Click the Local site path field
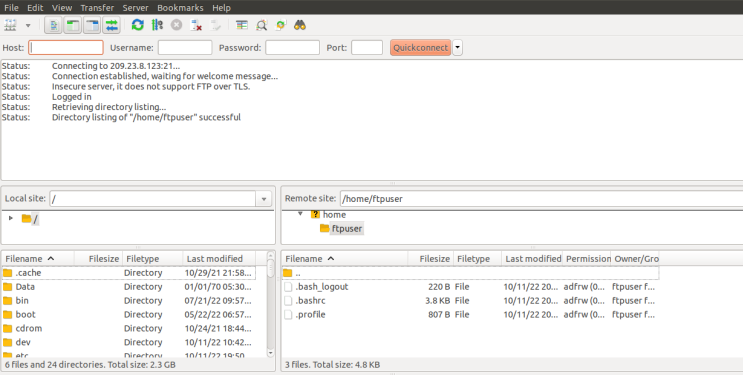 tap(153, 199)
